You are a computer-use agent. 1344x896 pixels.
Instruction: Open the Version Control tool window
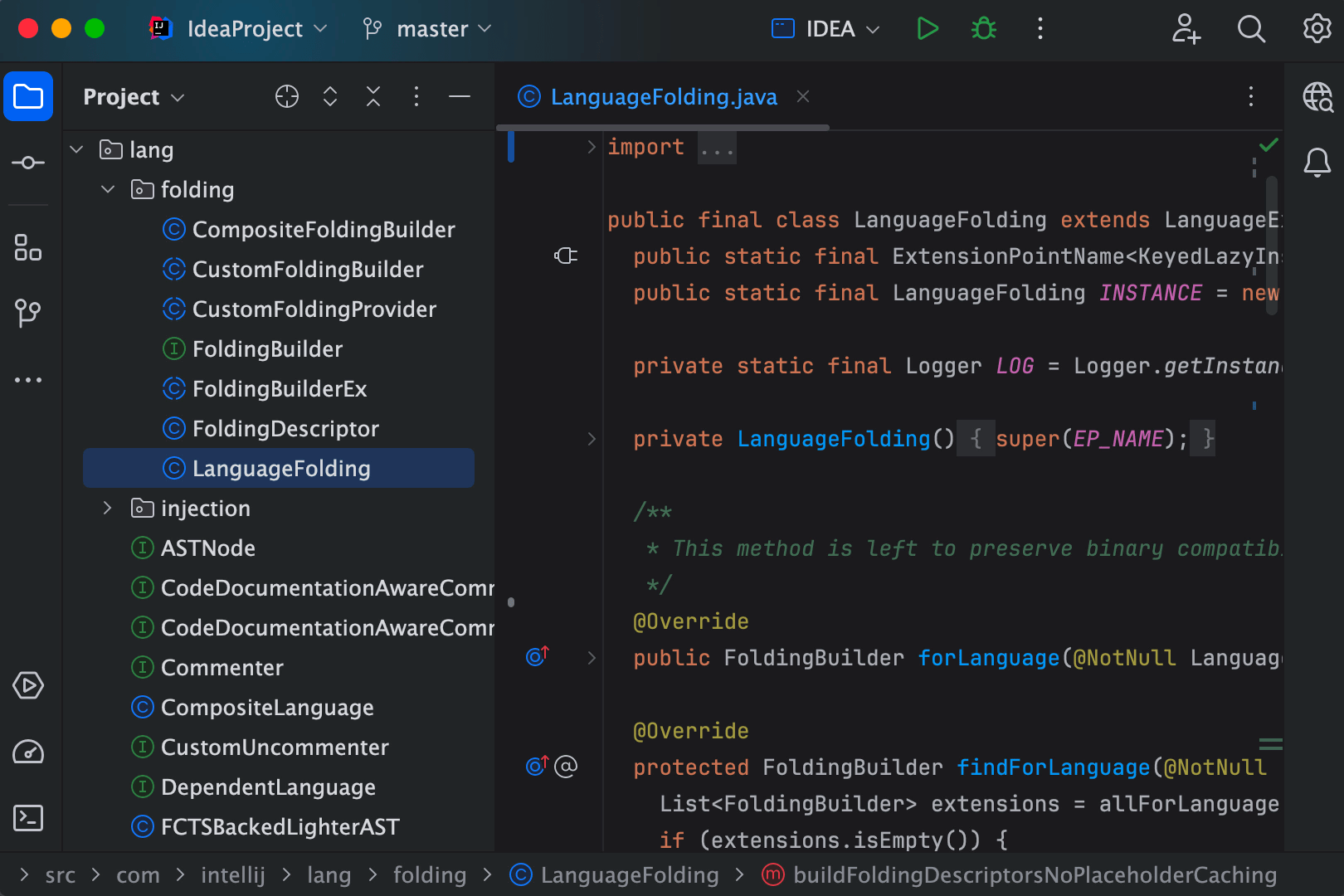pos(28,313)
